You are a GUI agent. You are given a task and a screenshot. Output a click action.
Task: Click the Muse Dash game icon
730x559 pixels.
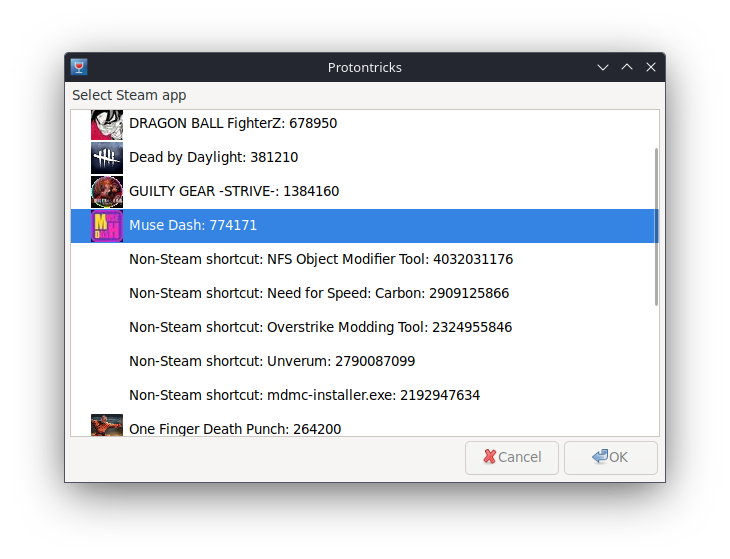click(107, 226)
